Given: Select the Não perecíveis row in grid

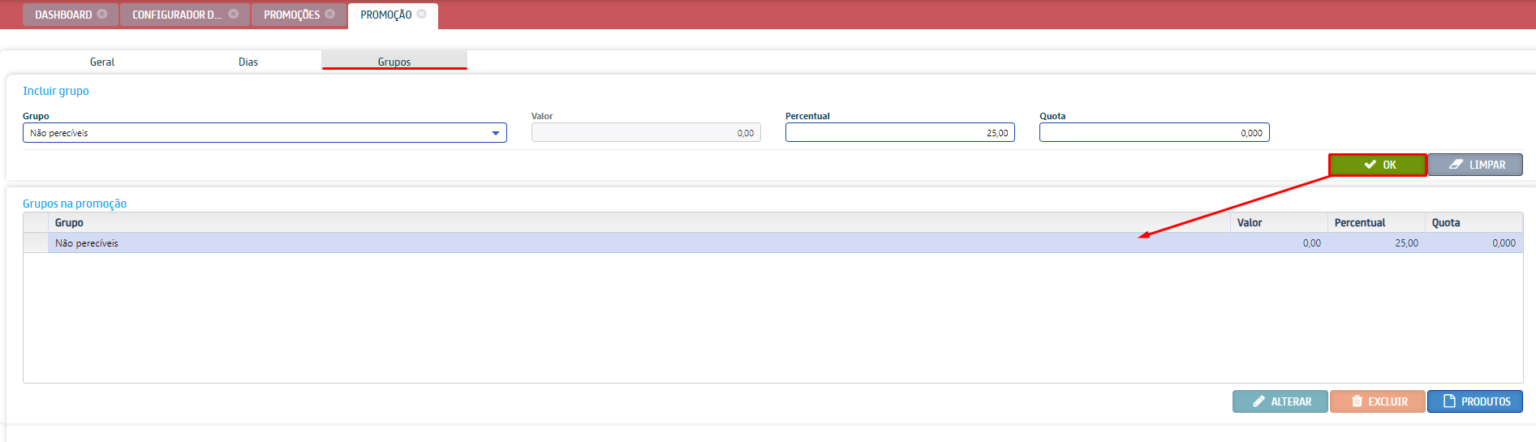Looking at the screenshot, I should [600, 243].
